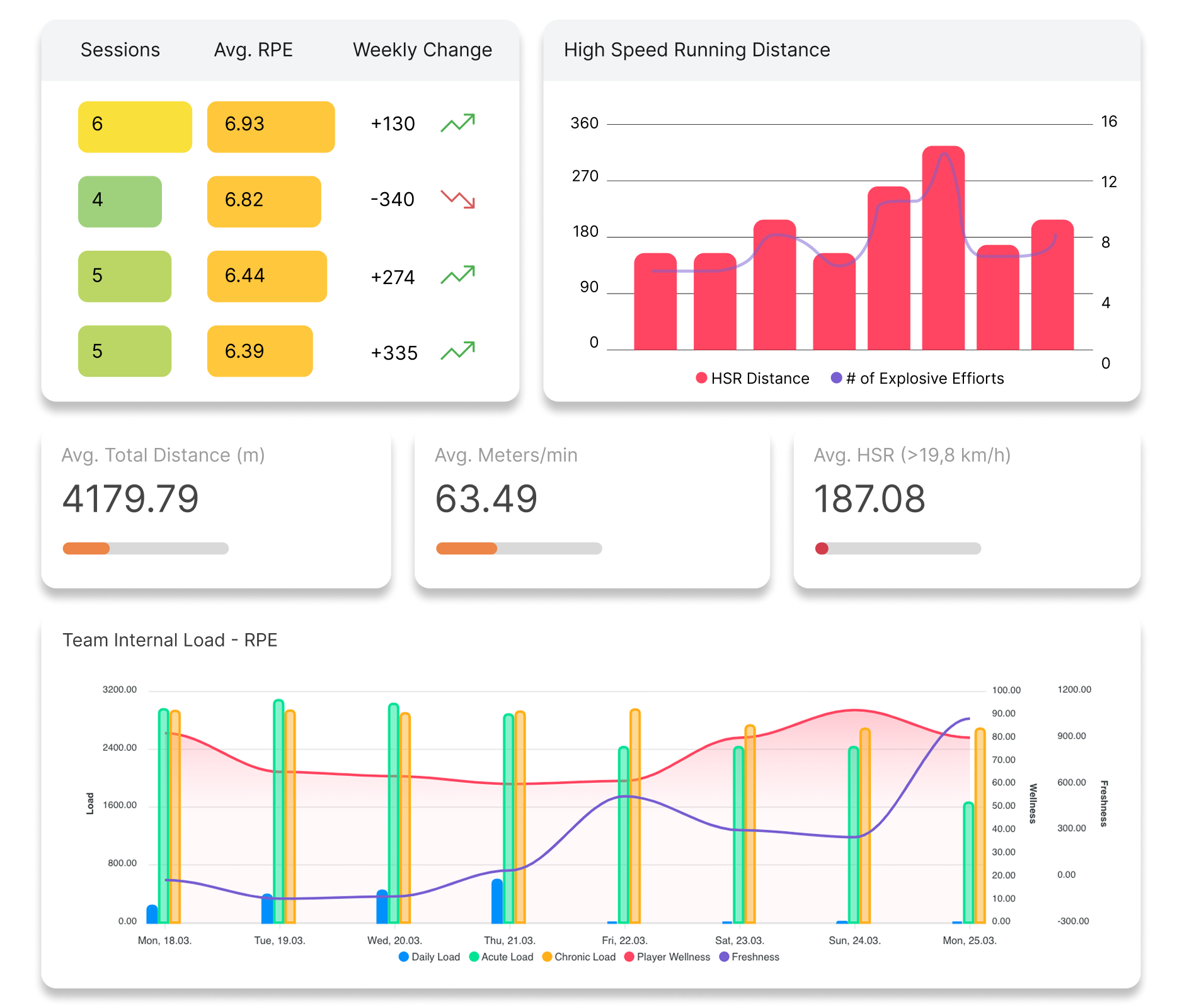1182x1008 pixels.
Task: Click the red Player Wellness legend marker
Action: (x=628, y=956)
